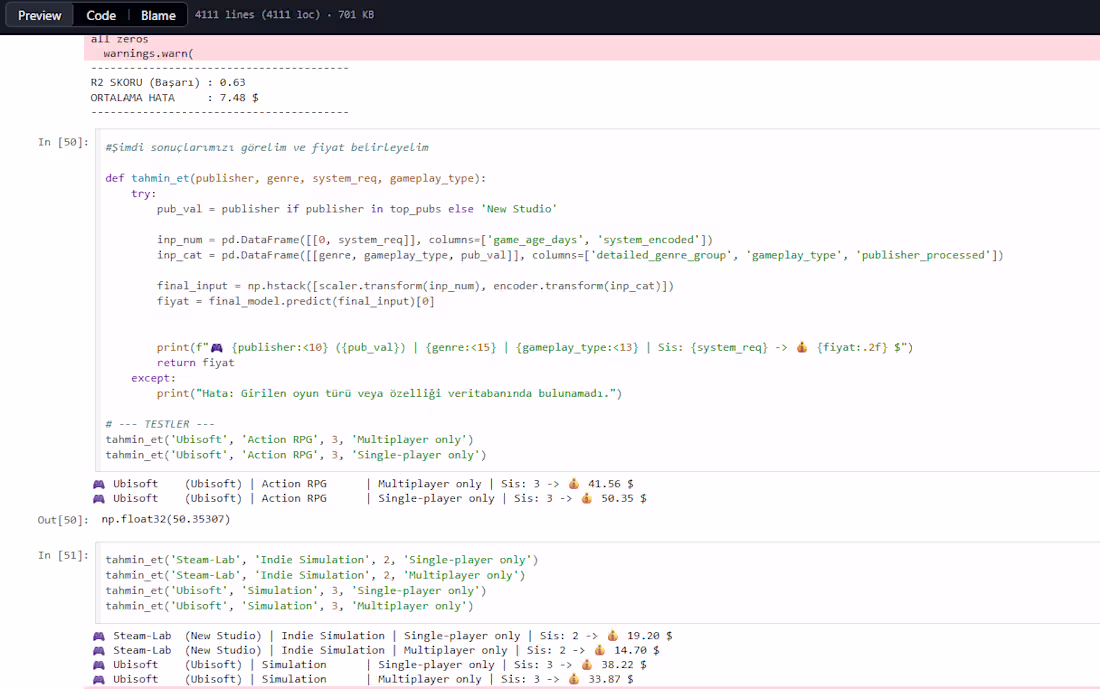Click the '# --- TESTLER ---' comment
1100x689 pixels.
tap(160, 424)
